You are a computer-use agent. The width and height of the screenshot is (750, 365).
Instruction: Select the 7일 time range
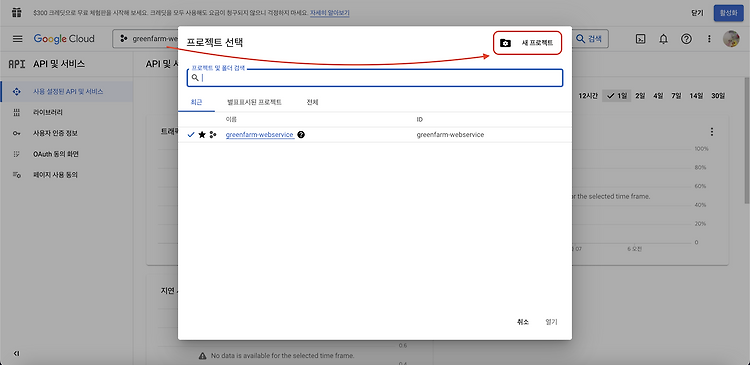click(676, 96)
